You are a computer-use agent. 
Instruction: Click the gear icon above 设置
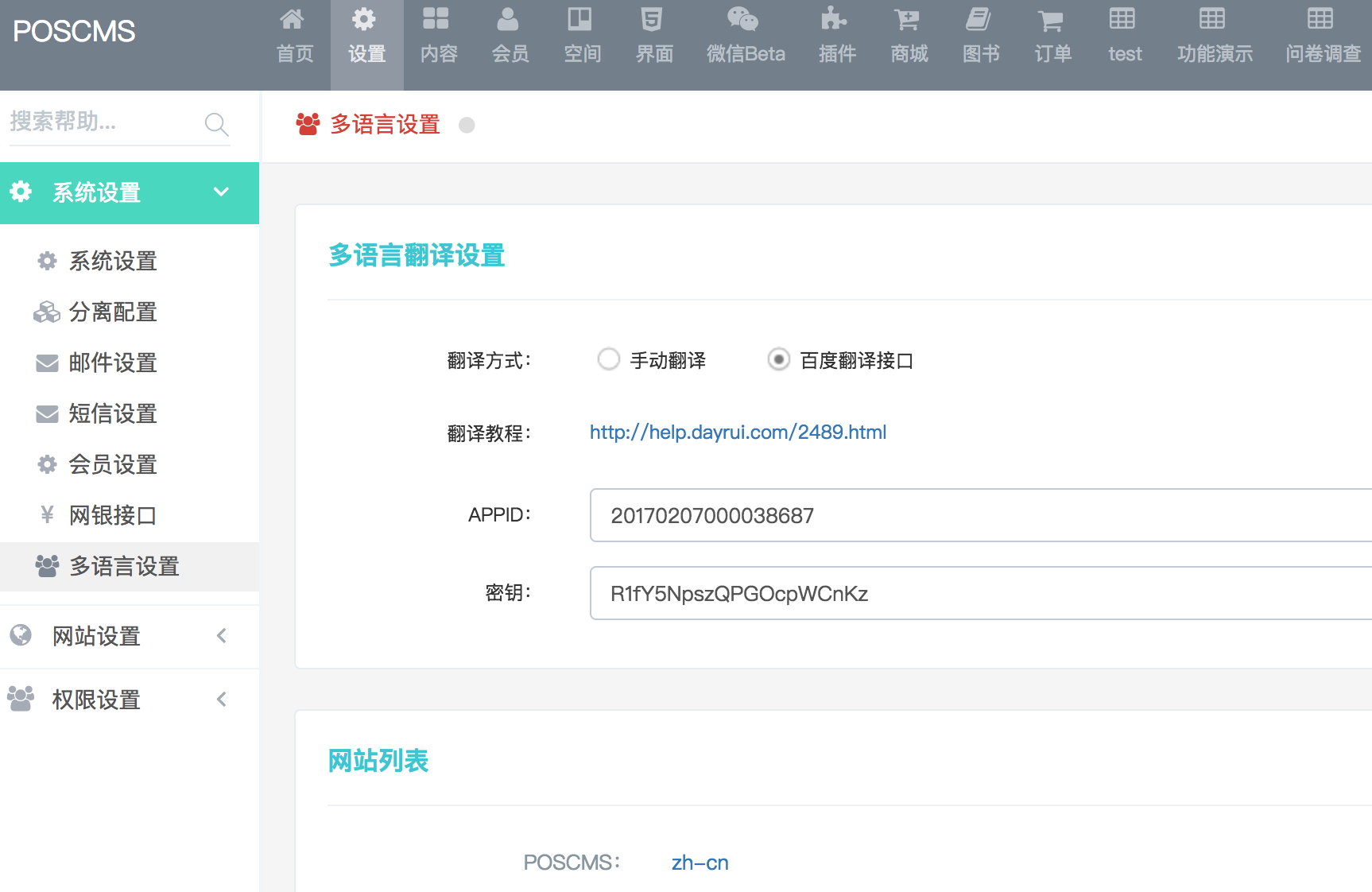point(364,18)
